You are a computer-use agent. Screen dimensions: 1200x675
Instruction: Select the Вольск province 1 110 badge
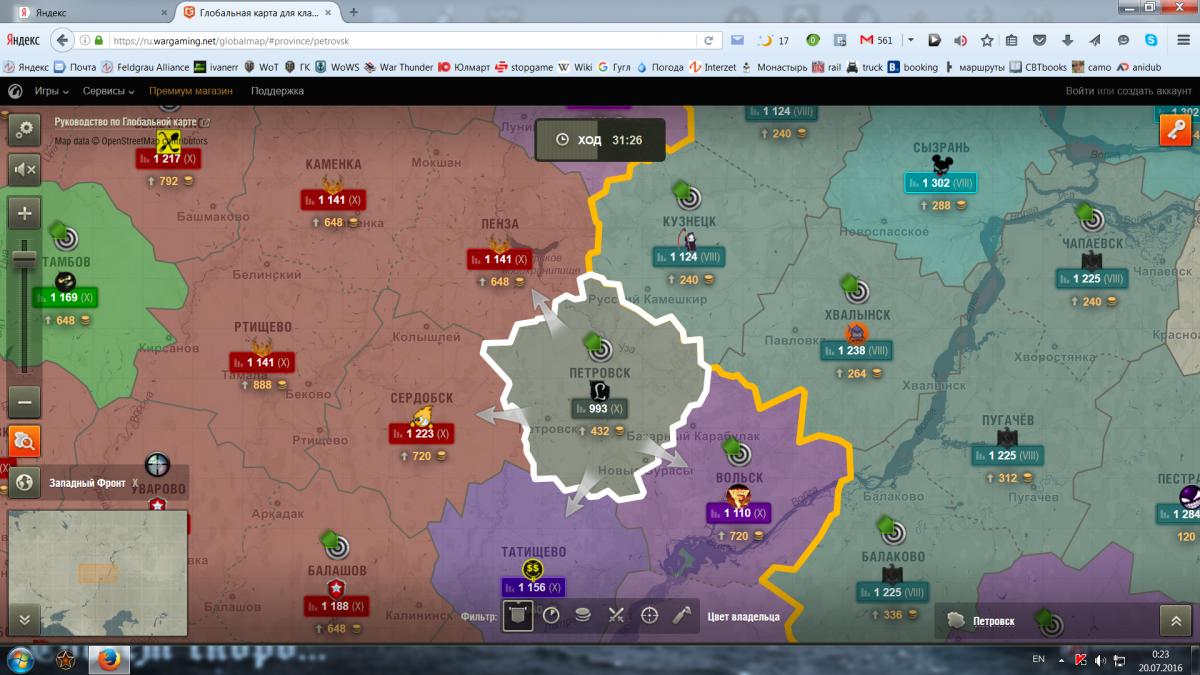[x=741, y=513]
